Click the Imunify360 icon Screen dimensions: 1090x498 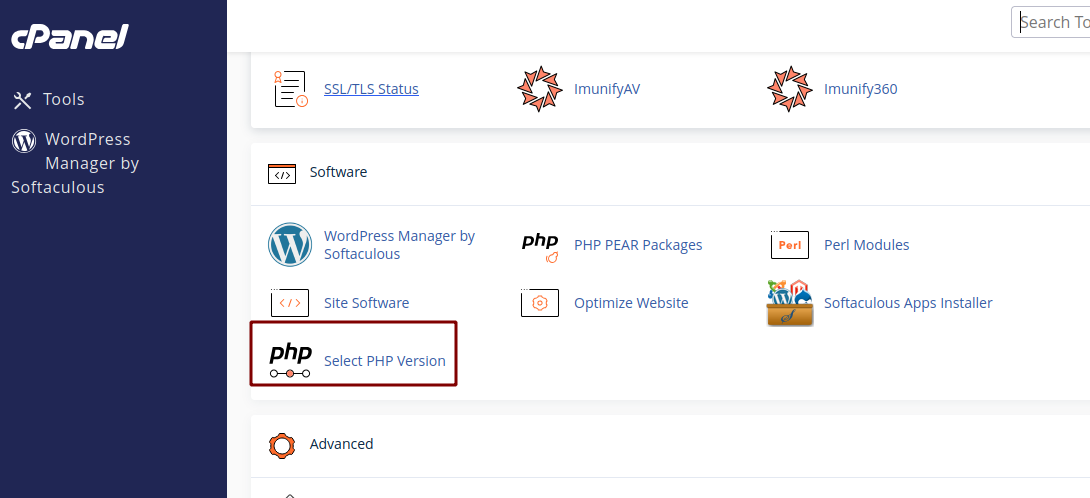pyautogui.click(x=790, y=89)
